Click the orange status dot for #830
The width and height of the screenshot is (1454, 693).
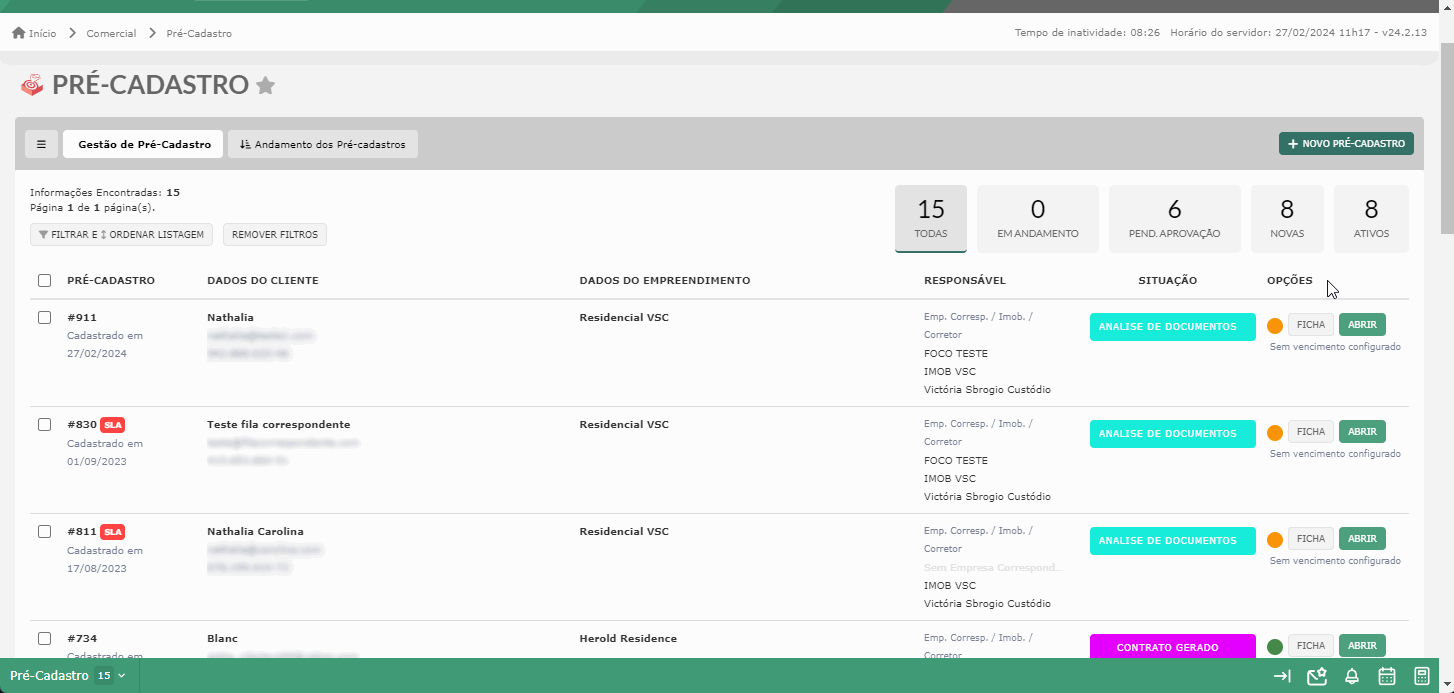pos(1275,433)
